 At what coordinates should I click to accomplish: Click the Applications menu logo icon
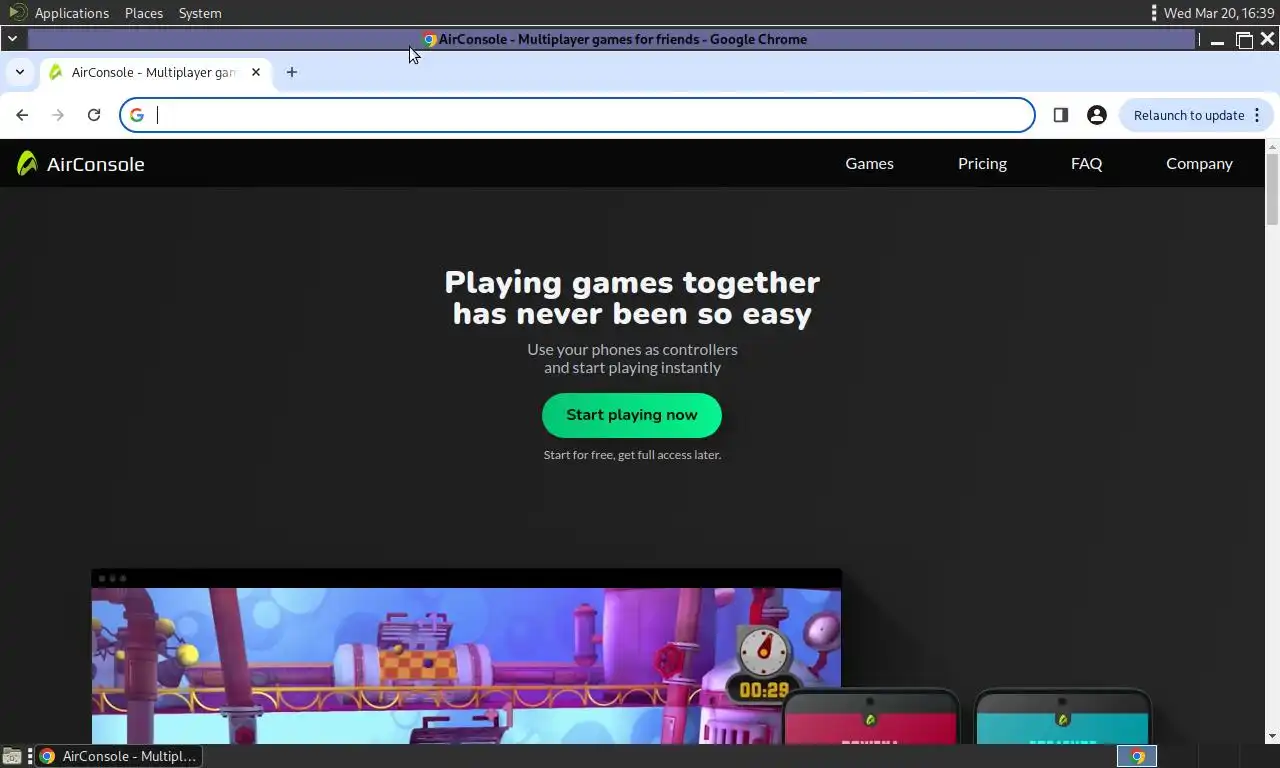pos(17,13)
